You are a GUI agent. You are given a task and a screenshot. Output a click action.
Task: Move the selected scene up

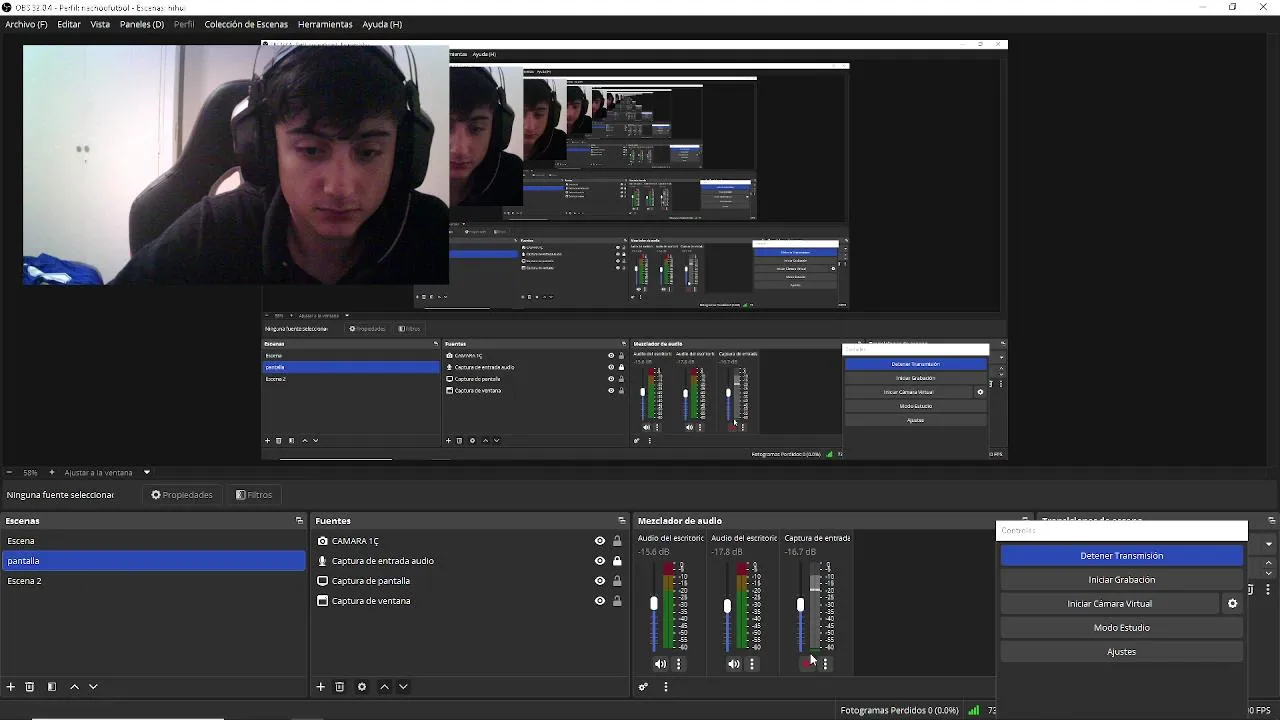point(74,687)
